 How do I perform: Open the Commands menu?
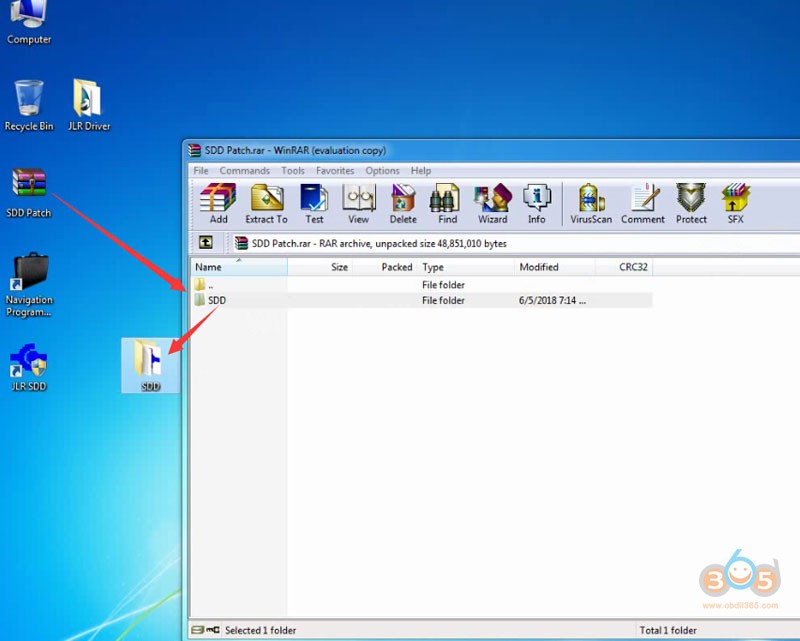pos(244,170)
